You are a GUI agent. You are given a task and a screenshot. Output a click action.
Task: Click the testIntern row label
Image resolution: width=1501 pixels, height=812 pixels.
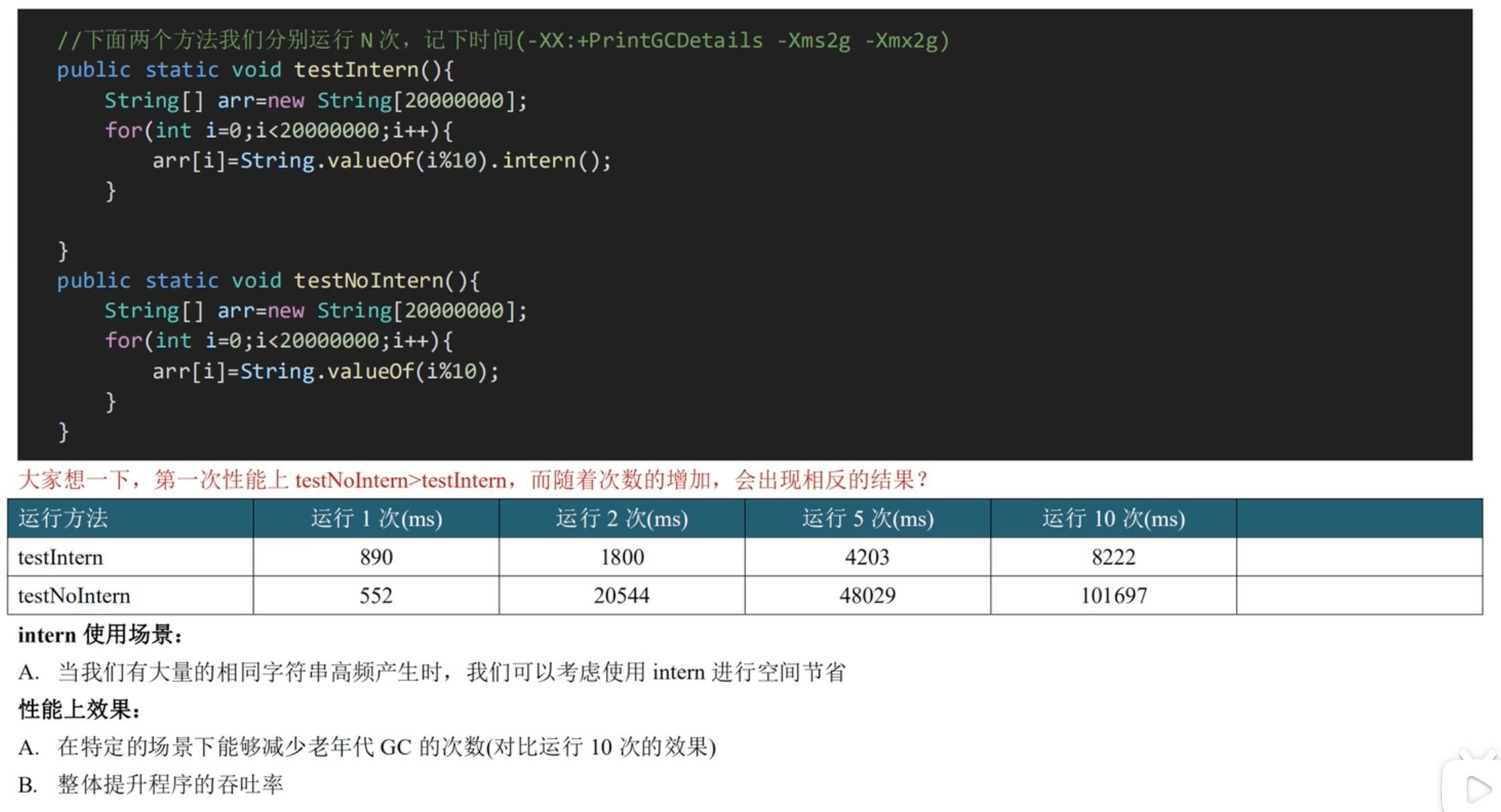point(60,557)
